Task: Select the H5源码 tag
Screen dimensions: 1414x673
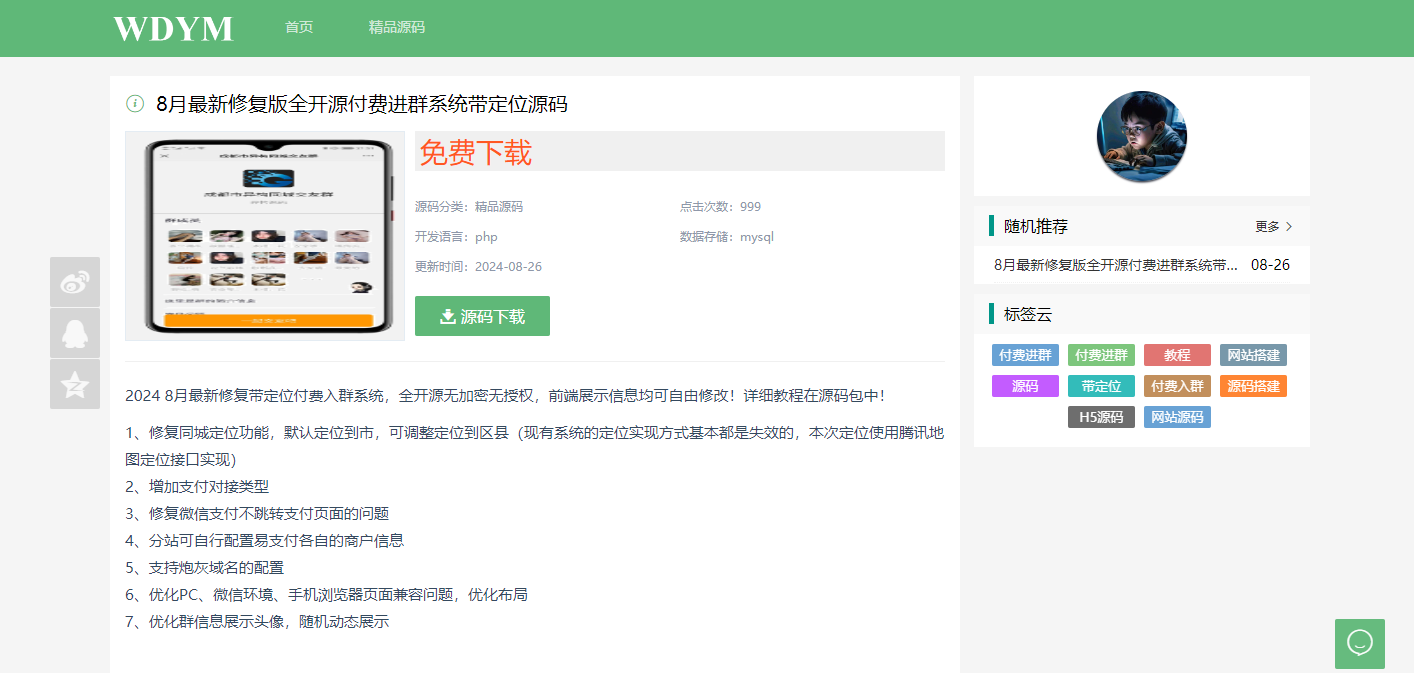Action: [x=1101, y=417]
